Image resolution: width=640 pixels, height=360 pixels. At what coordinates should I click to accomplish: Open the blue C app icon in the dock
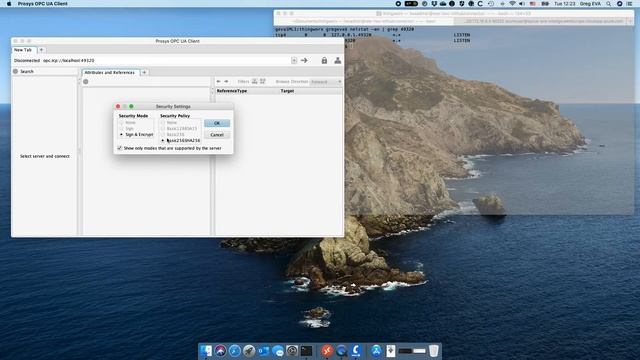[356, 351]
